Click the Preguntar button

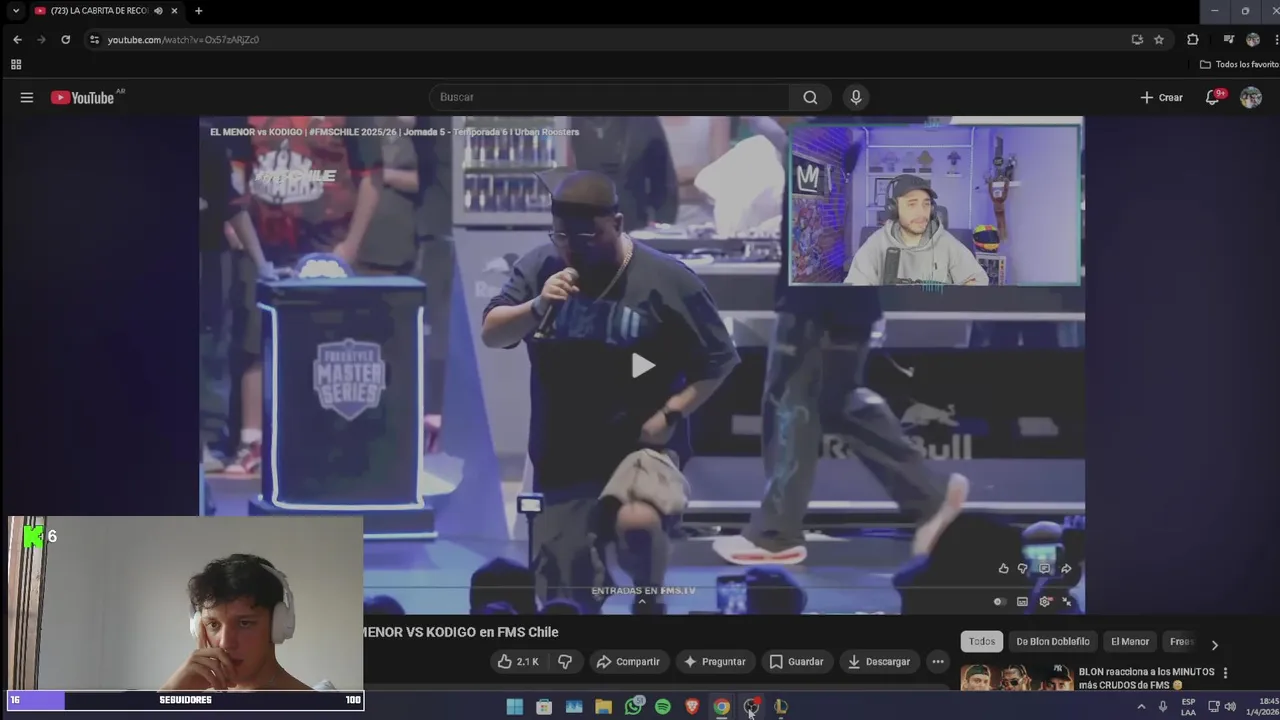click(x=714, y=661)
